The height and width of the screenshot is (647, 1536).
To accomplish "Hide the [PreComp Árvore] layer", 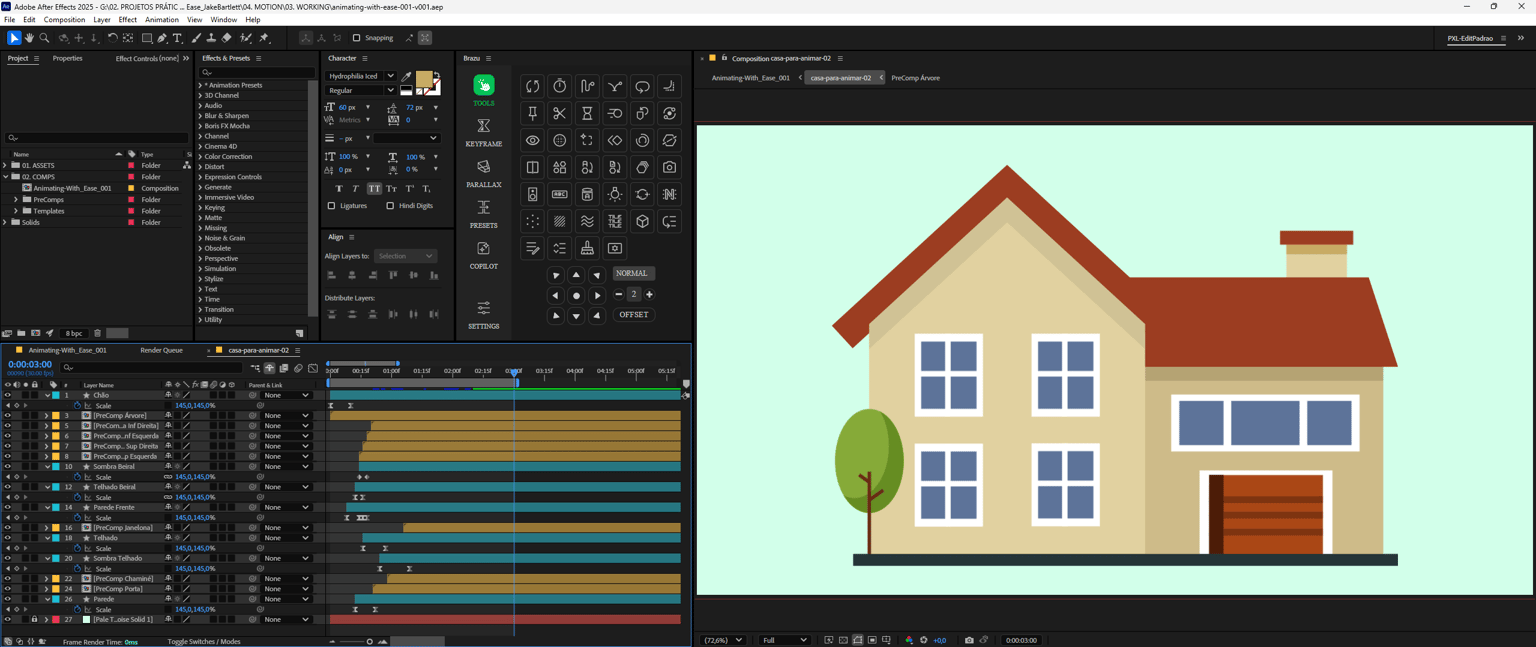I will [x=7, y=415].
